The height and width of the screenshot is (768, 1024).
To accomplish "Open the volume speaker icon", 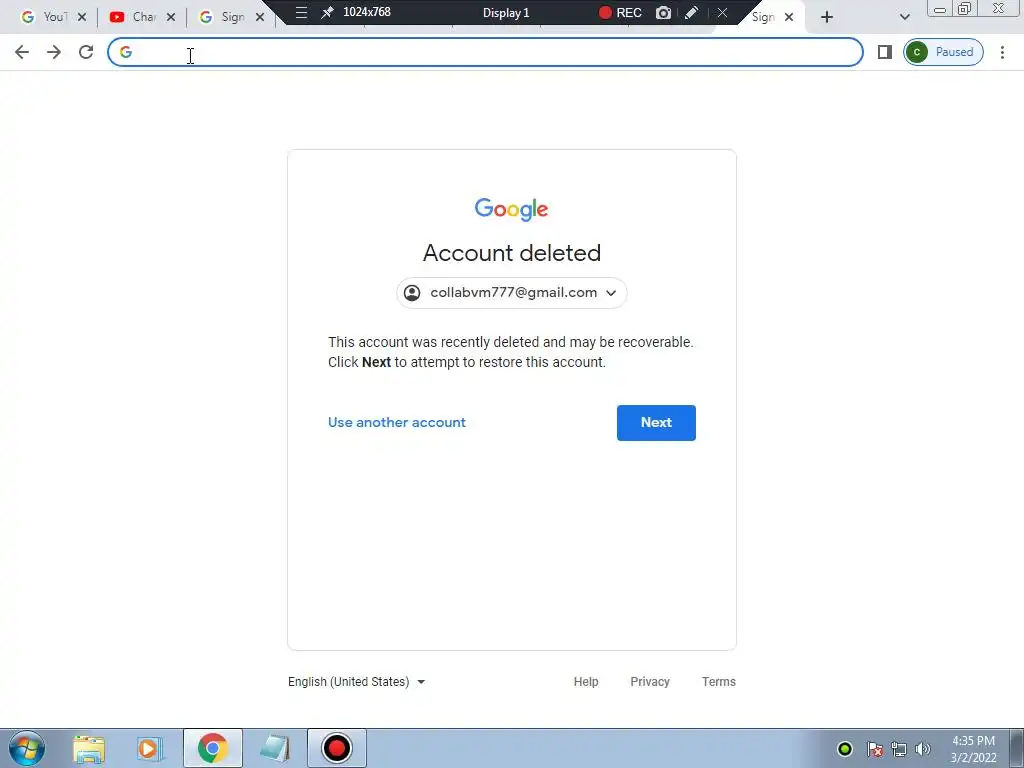I will (923, 749).
